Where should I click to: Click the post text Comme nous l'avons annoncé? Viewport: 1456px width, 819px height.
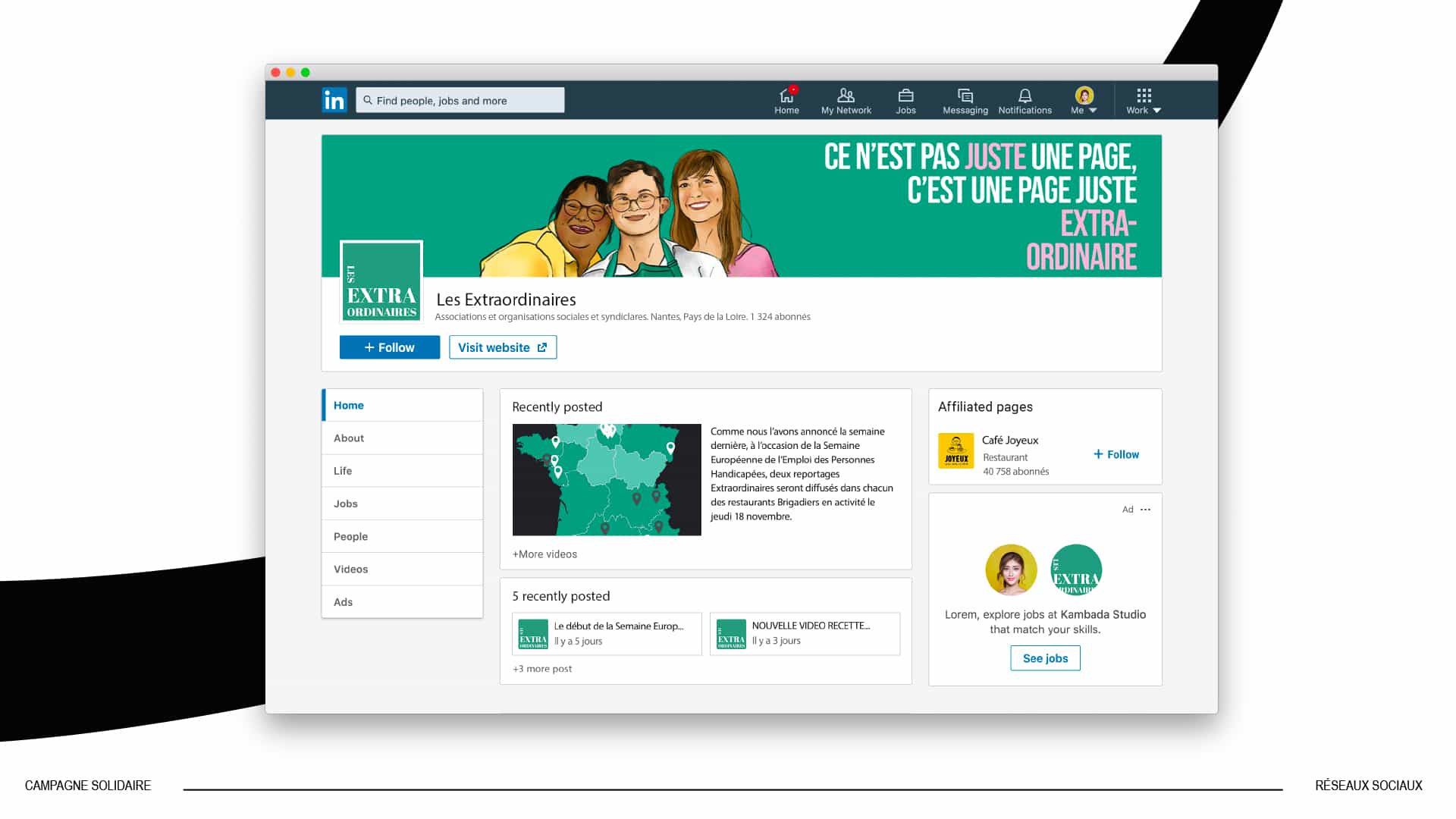[802, 474]
